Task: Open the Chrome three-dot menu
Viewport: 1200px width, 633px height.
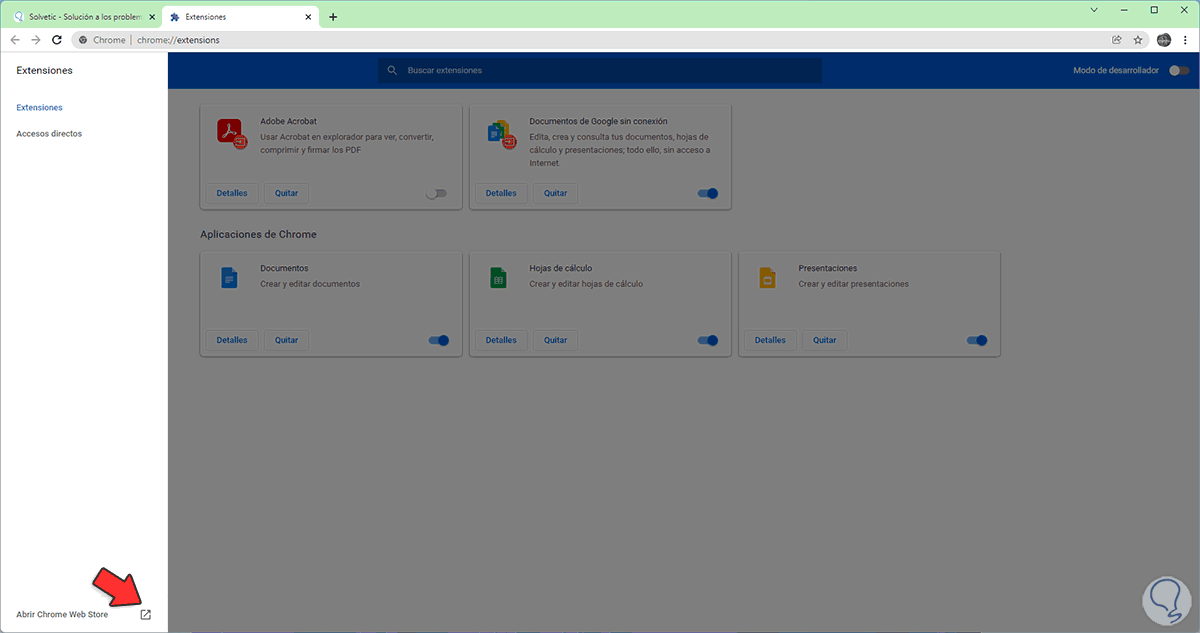Action: point(1186,40)
